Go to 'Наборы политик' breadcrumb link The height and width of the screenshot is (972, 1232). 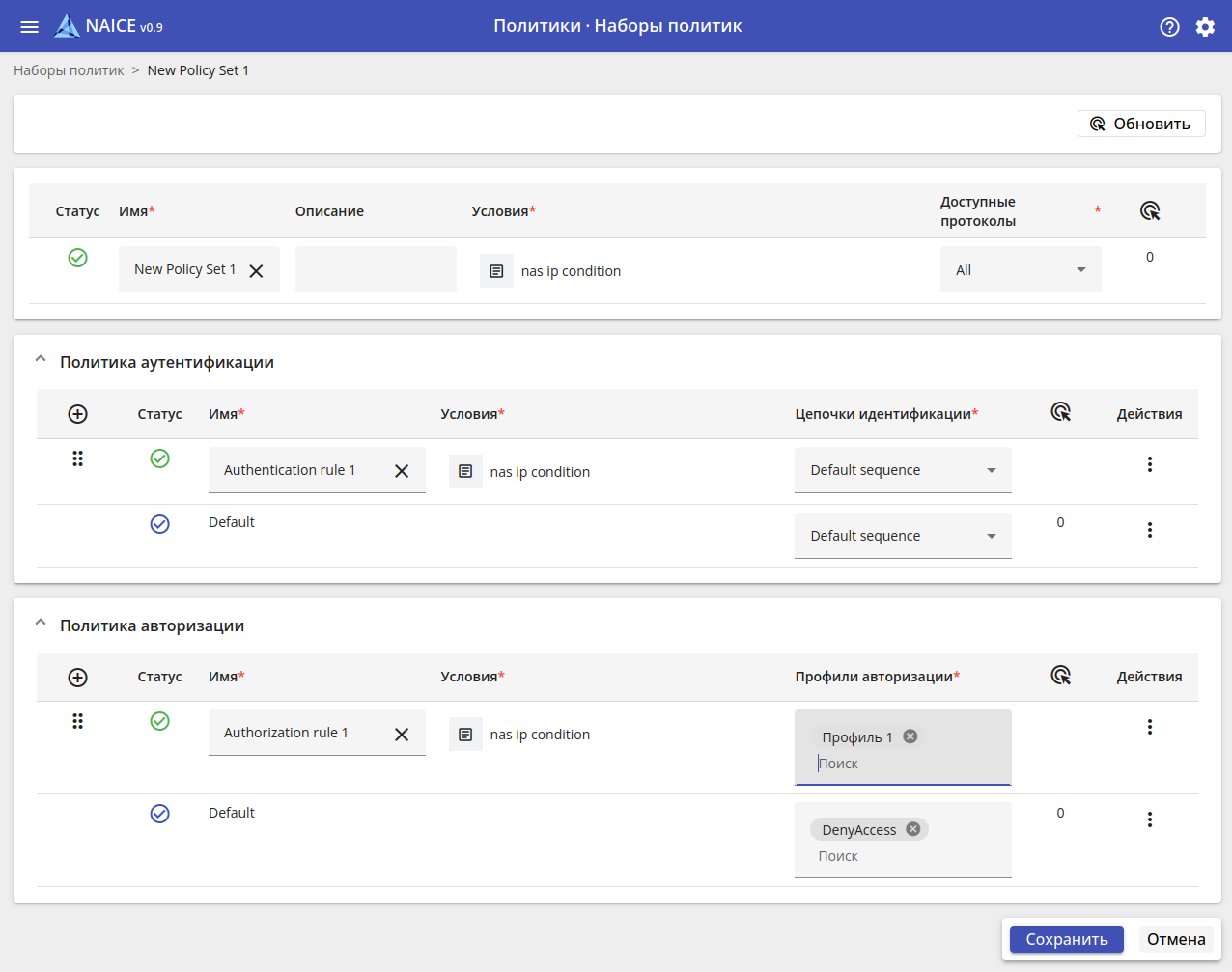[69, 70]
